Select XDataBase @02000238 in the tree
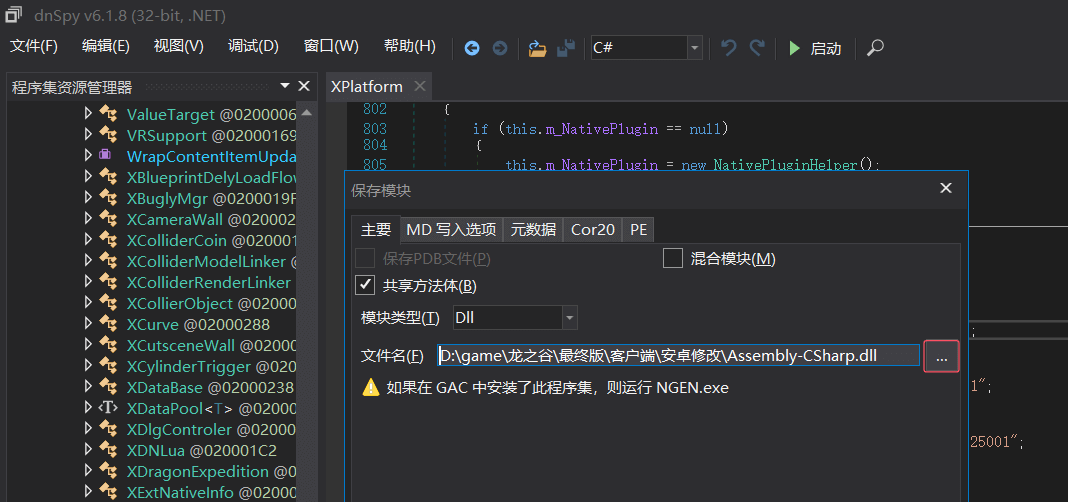 [x=210, y=387]
